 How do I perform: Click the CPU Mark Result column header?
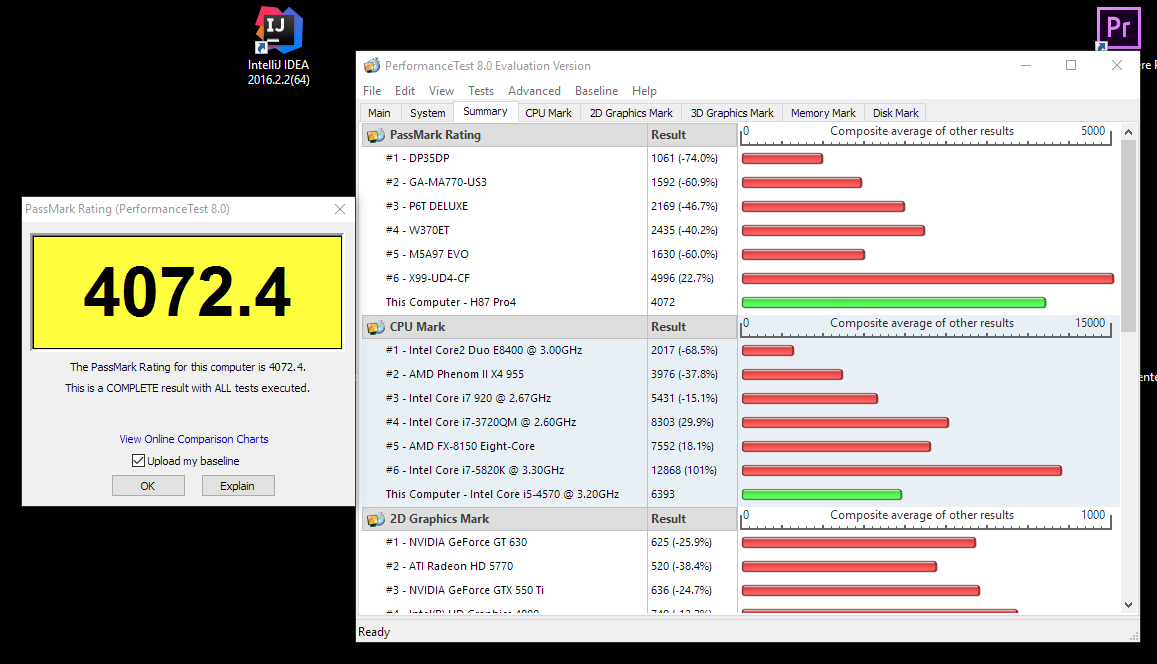pos(692,327)
